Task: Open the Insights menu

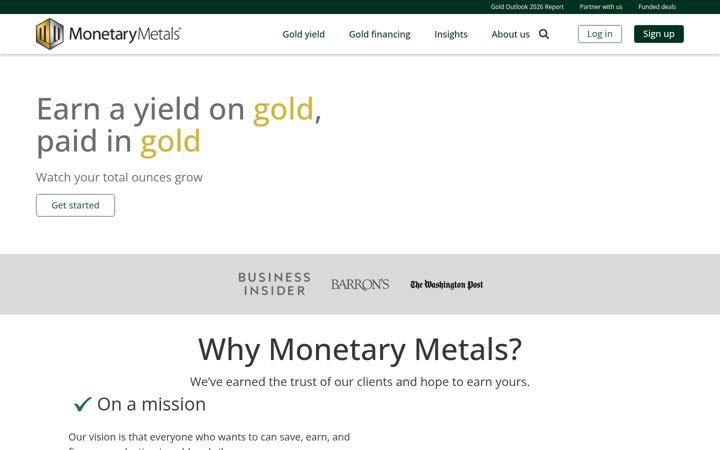Action: point(451,34)
